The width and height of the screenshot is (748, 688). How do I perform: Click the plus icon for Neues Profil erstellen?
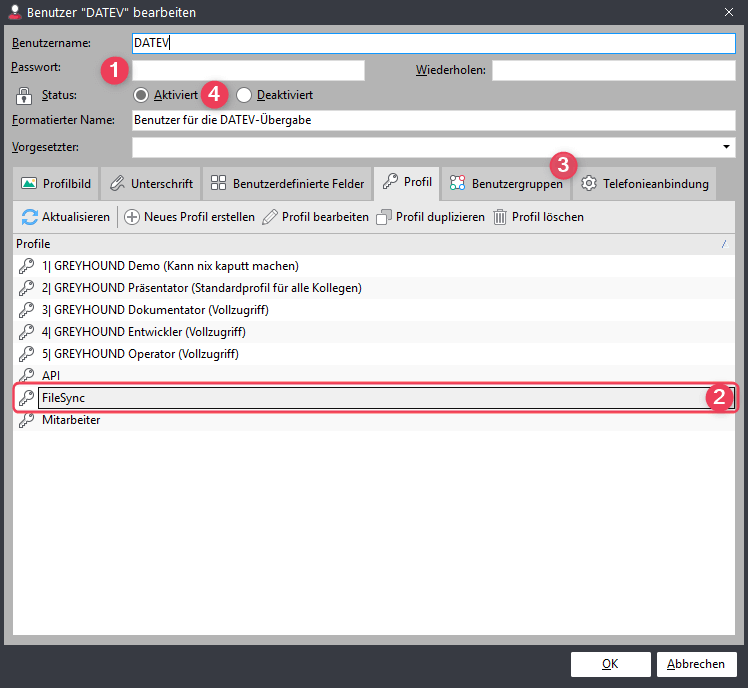pyautogui.click(x=132, y=217)
